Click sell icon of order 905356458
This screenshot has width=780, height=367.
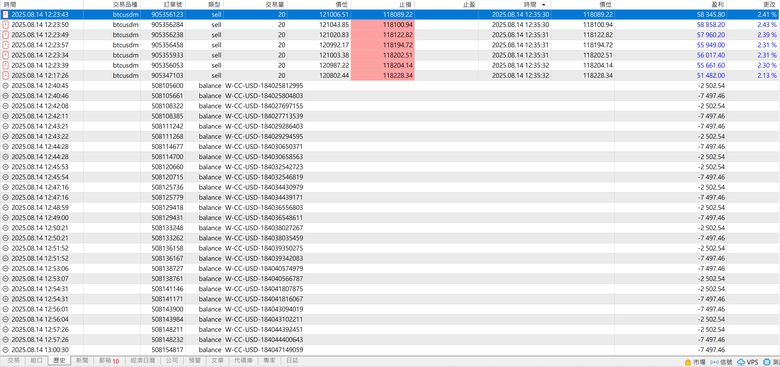[x=5, y=45]
